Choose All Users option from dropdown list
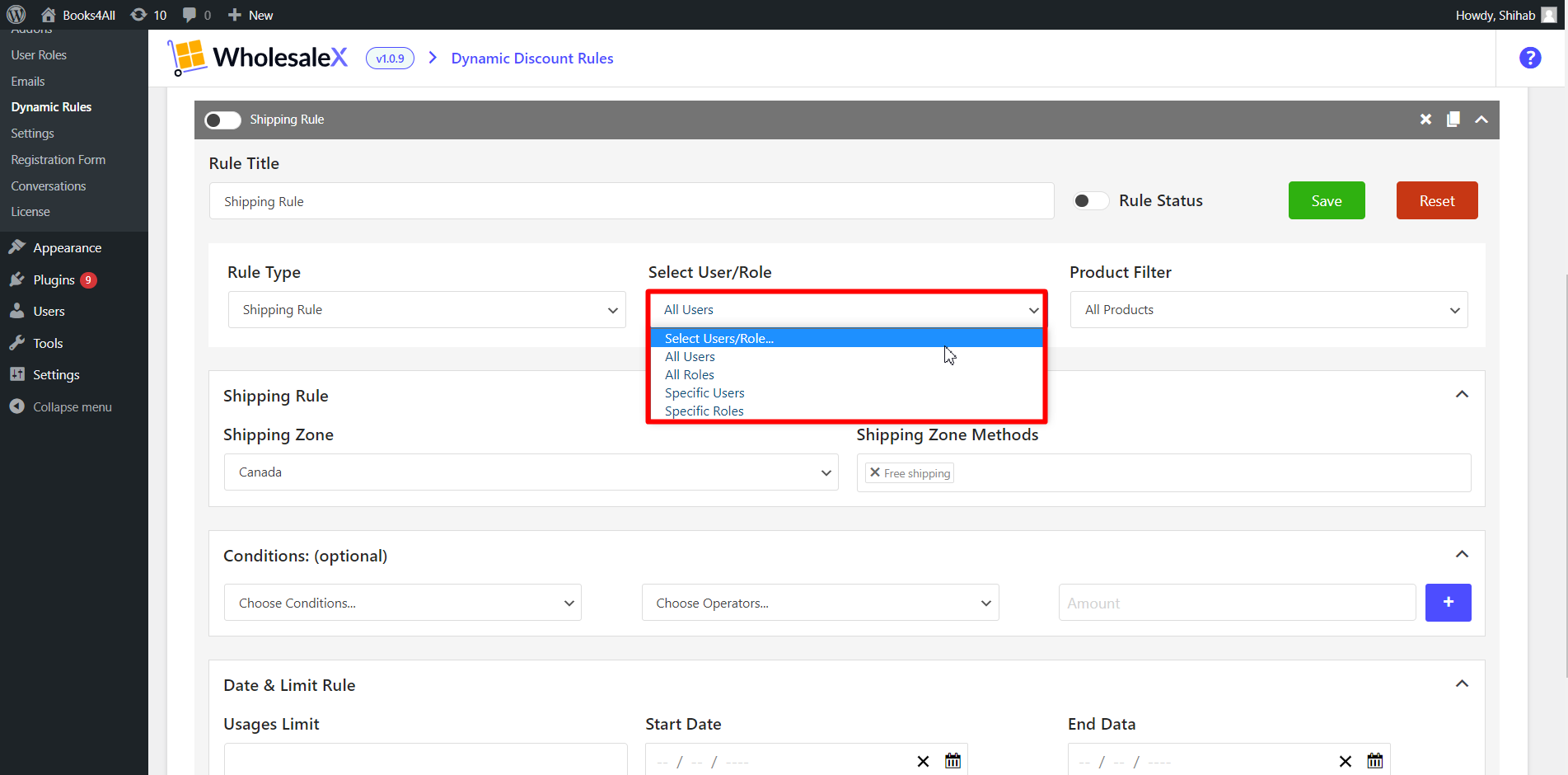 click(x=847, y=356)
